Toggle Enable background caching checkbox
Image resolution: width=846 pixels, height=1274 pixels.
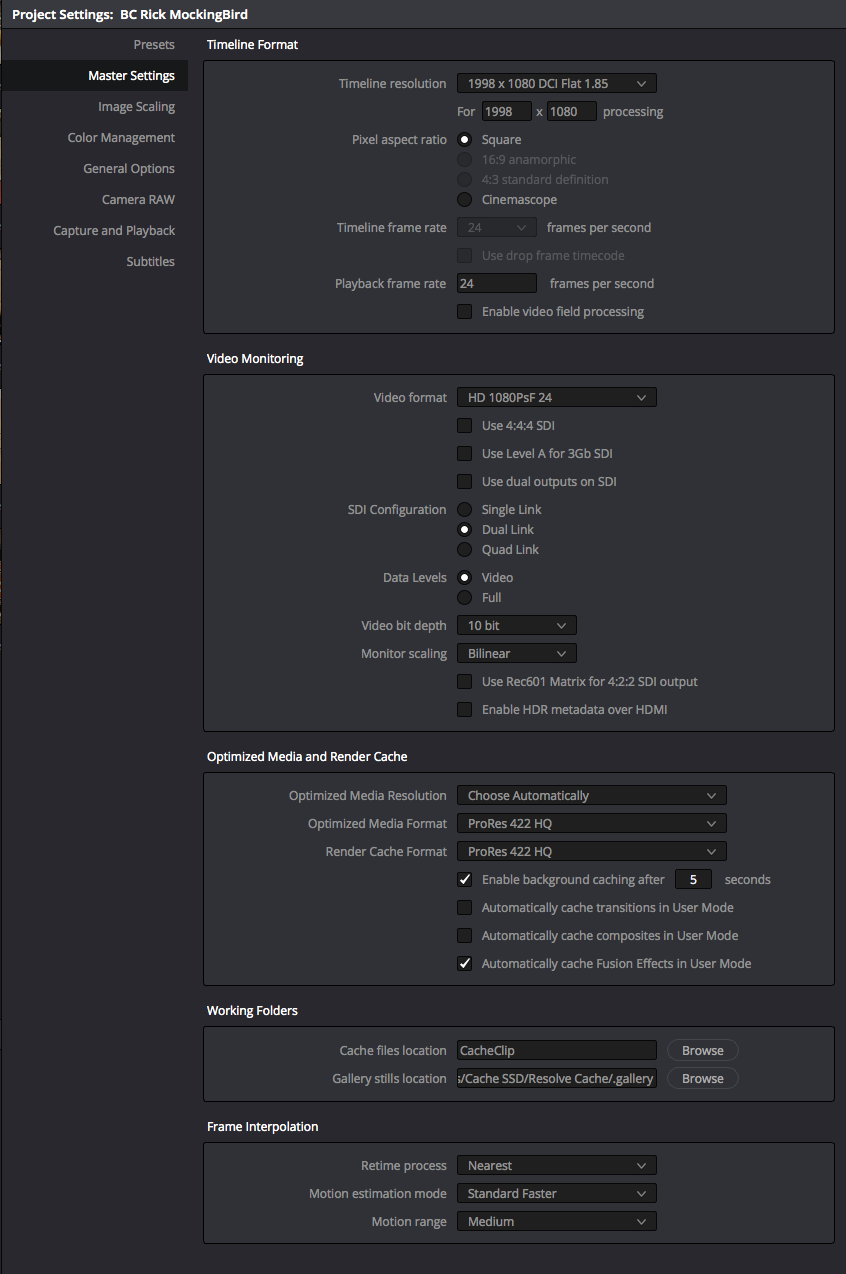(464, 880)
